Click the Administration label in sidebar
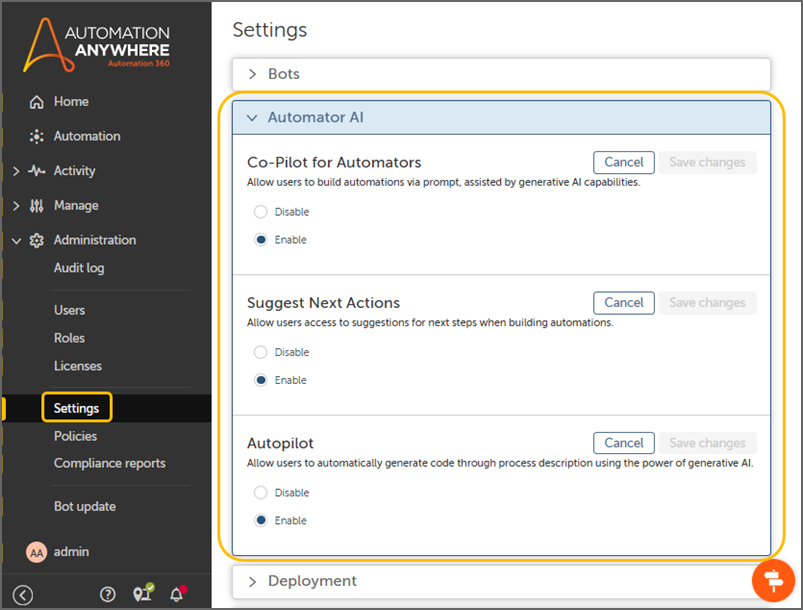803x610 pixels. point(95,240)
